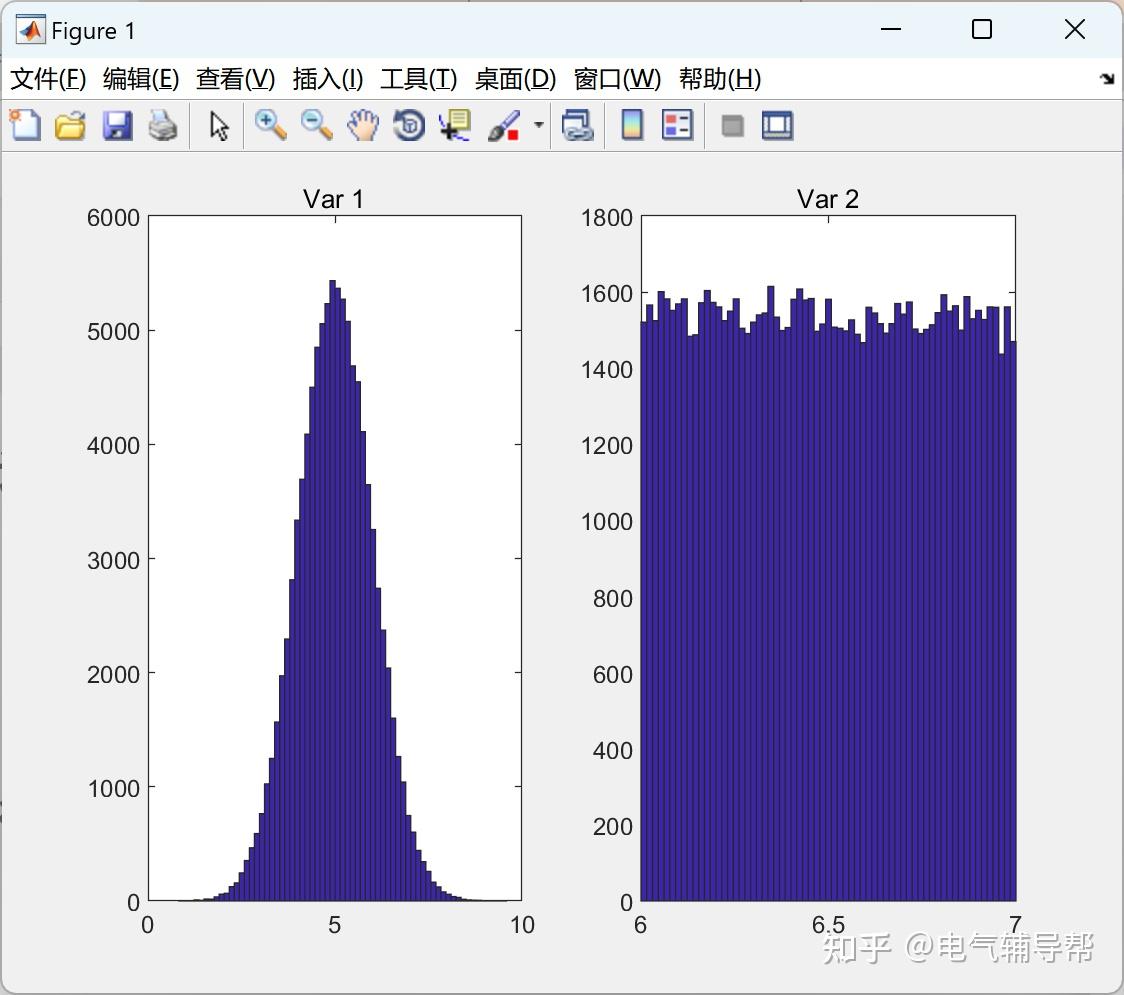Click the 6.5 x-axis tick label
Image resolution: width=1124 pixels, height=995 pixels.
click(828, 925)
